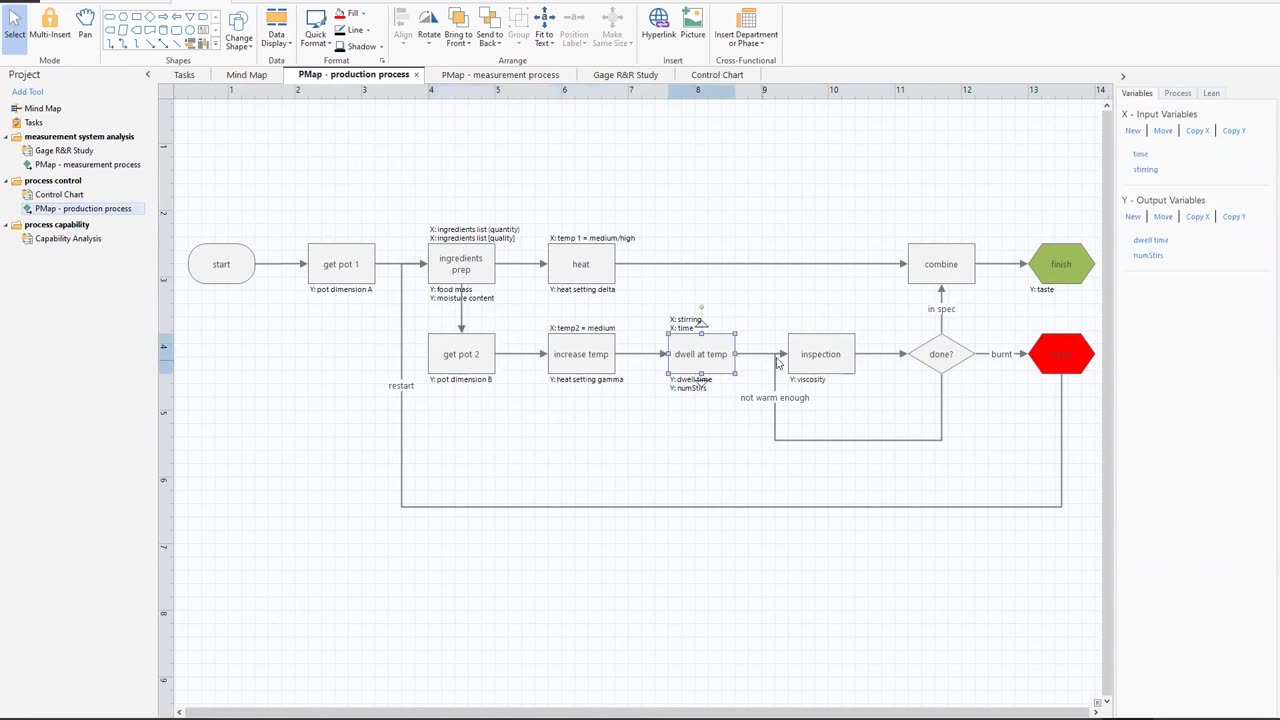This screenshot has width=1280, height=720.
Task: Click New under Y - Output Variables
Action: pyautogui.click(x=1133, y=217)
